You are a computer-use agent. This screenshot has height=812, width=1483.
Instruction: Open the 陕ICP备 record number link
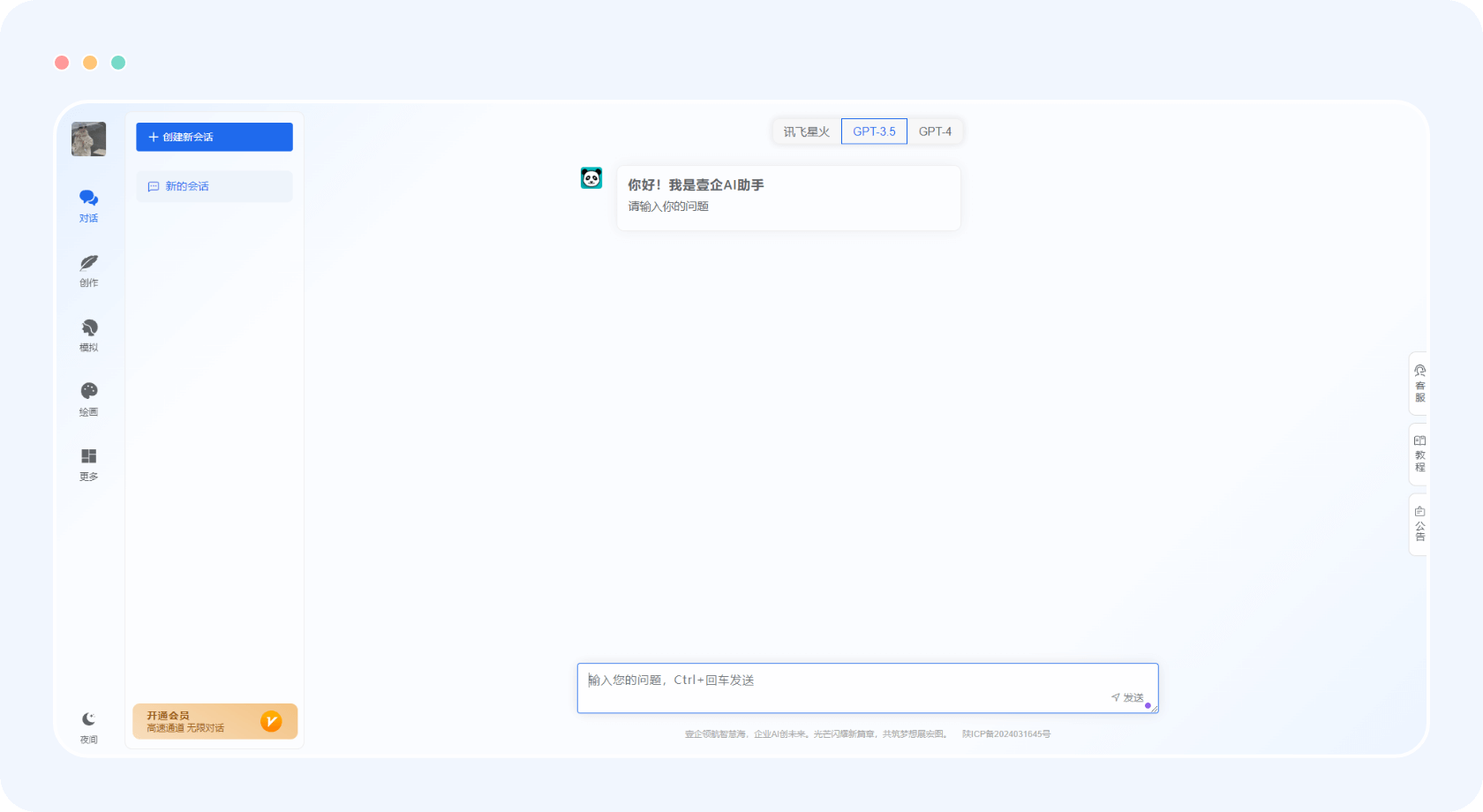(1006, 734)
